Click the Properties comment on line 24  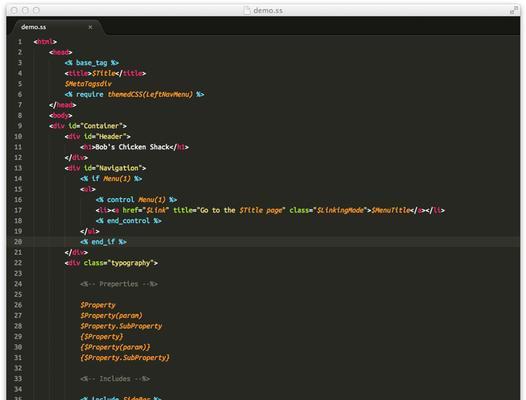pyautogui.click(x=119, y=284)
